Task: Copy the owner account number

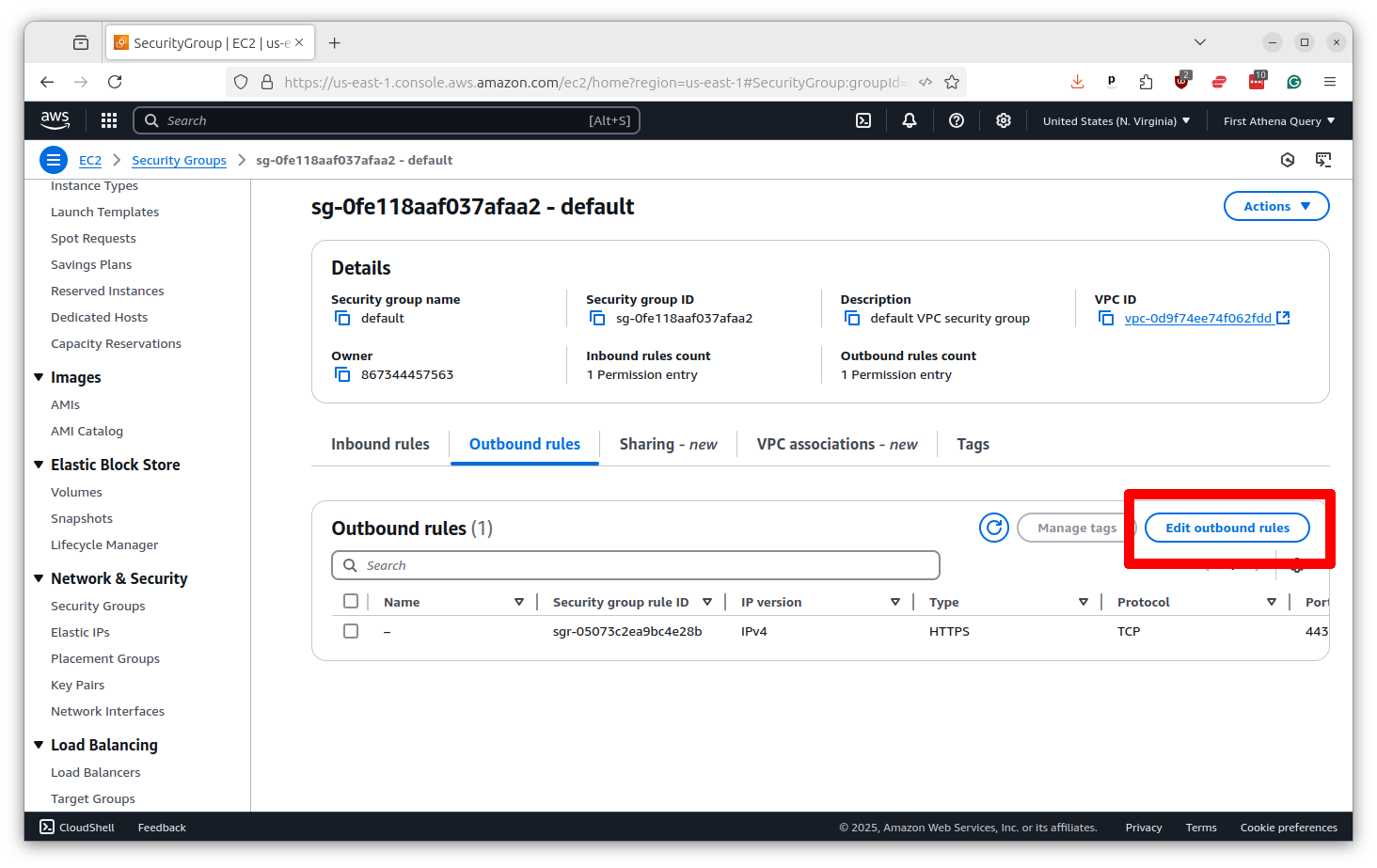Action: point(342,375)
